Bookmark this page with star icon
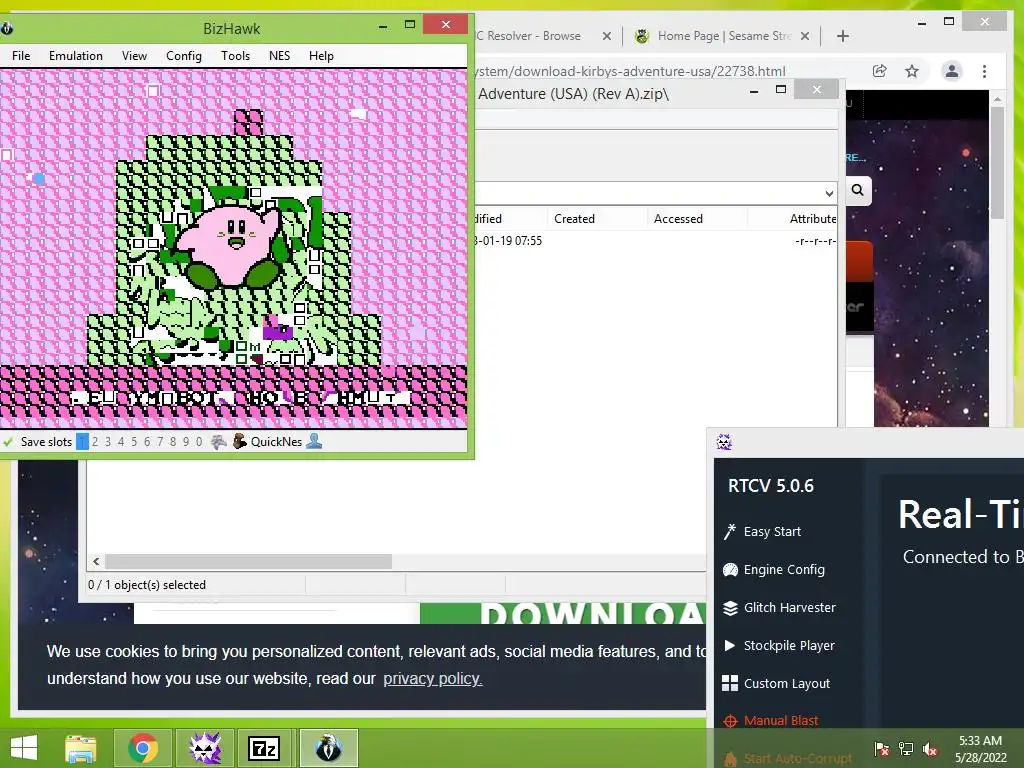Screen dimensions: 1024x768 tap(912, 71)
